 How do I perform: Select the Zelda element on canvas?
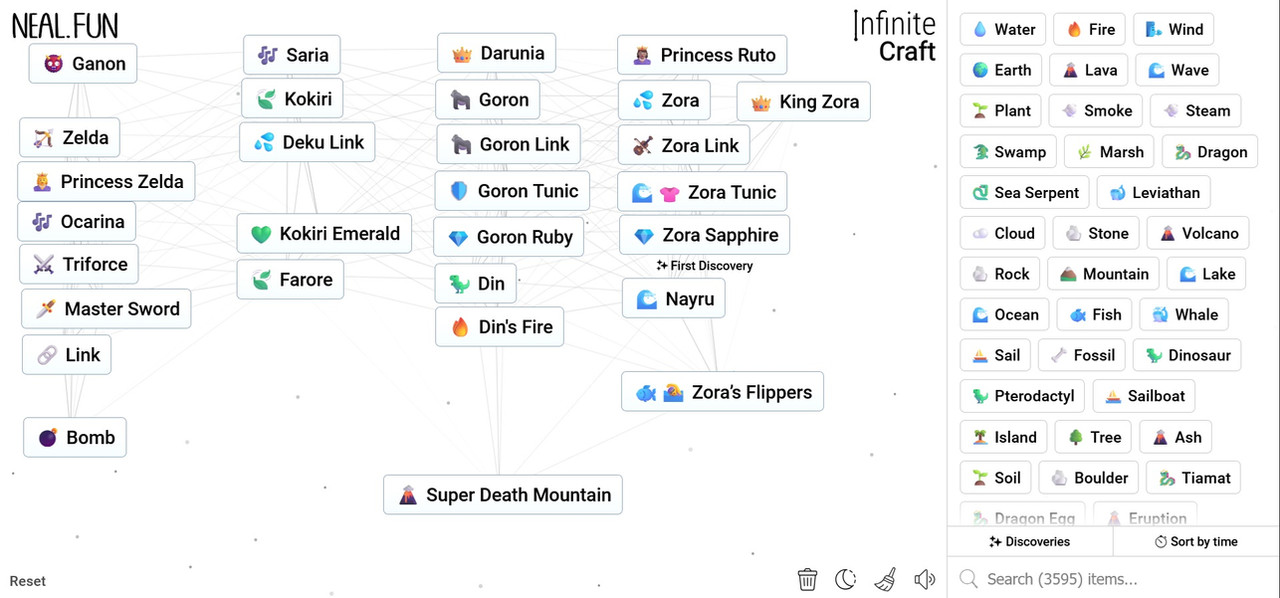click(70, 138)
